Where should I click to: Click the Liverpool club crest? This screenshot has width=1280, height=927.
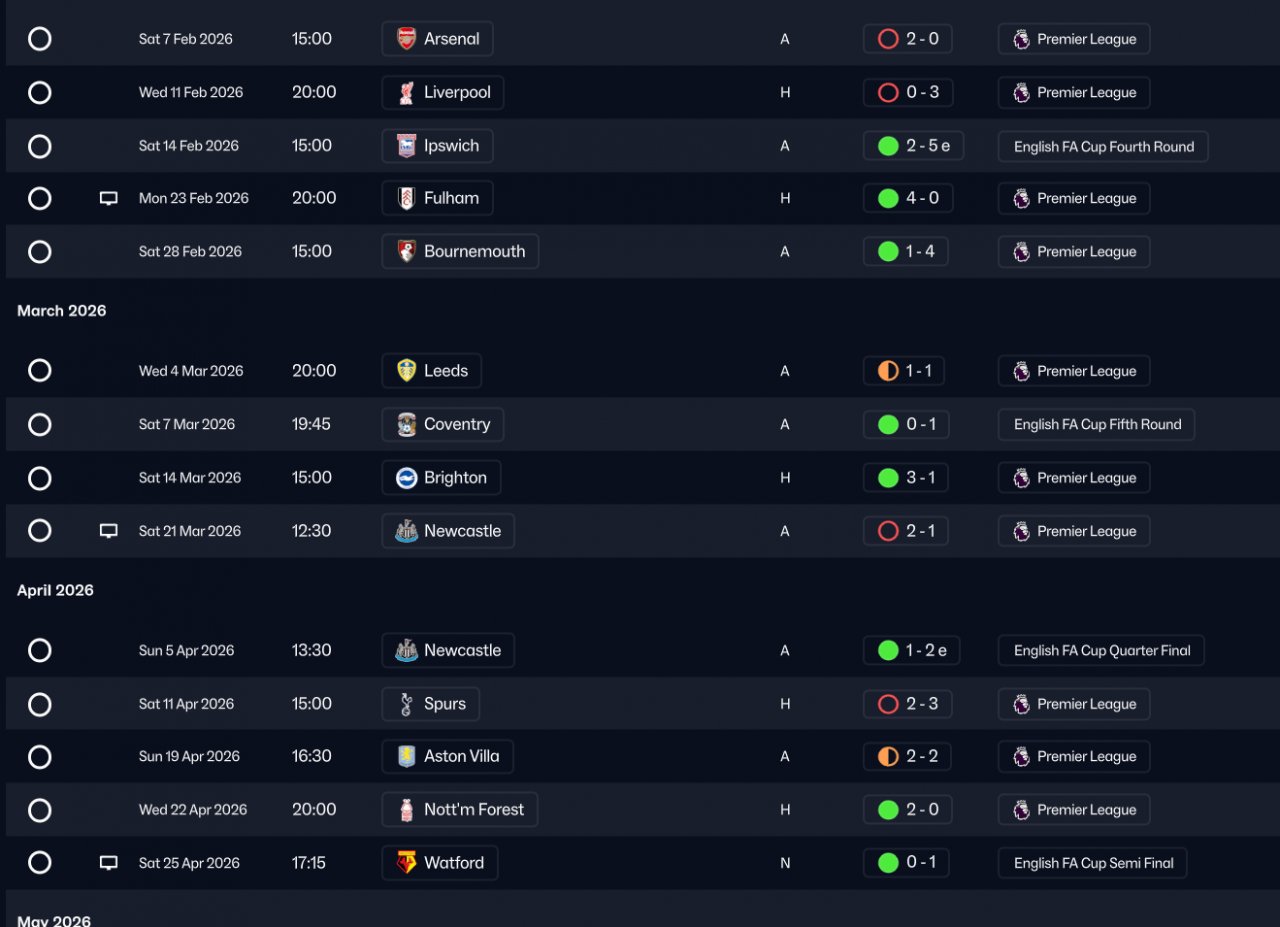pos(406,93)
